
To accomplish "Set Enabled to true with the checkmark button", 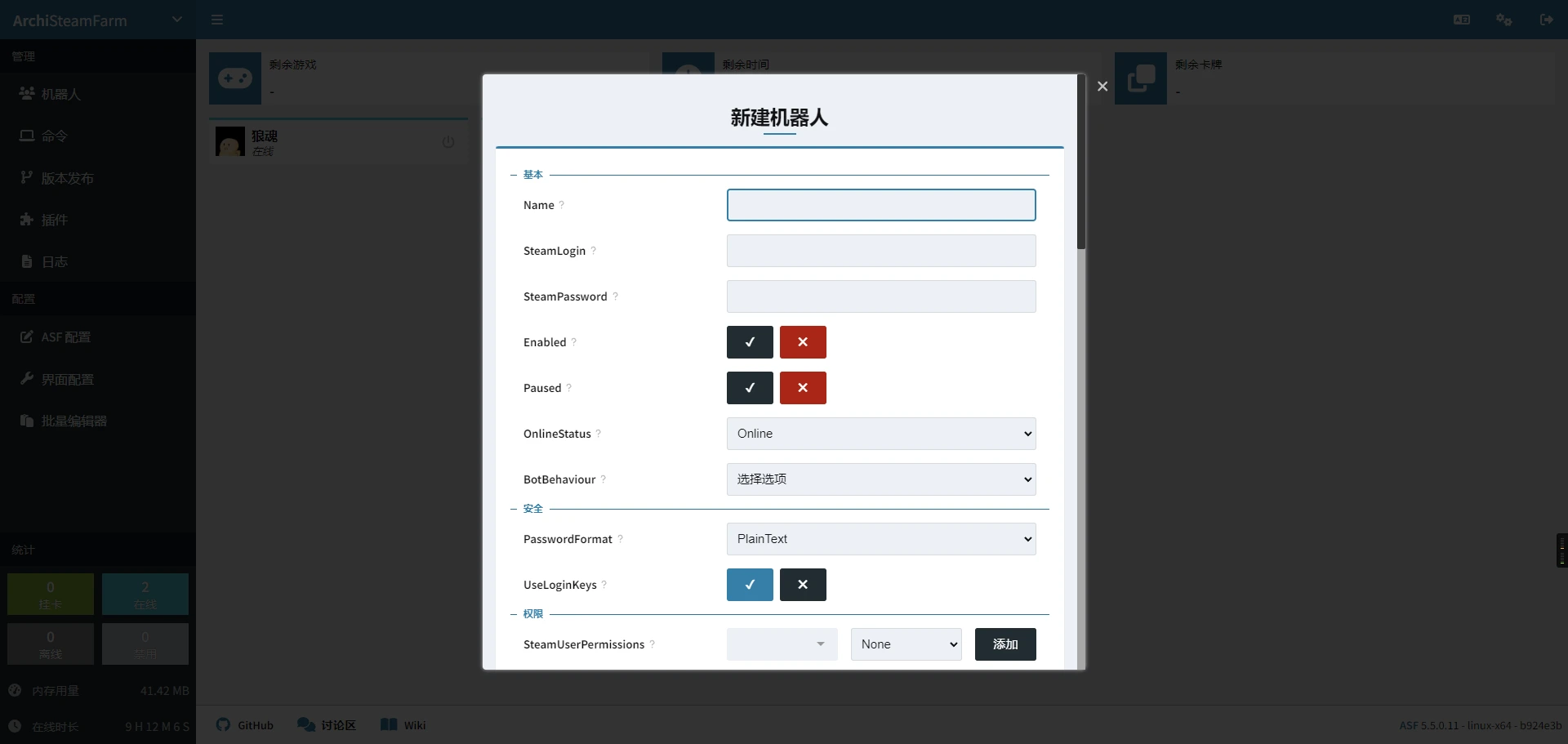I will (x=750, y=342).
